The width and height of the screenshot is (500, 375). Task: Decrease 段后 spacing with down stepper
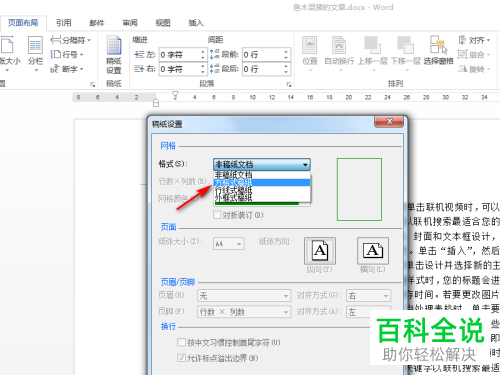286,72
